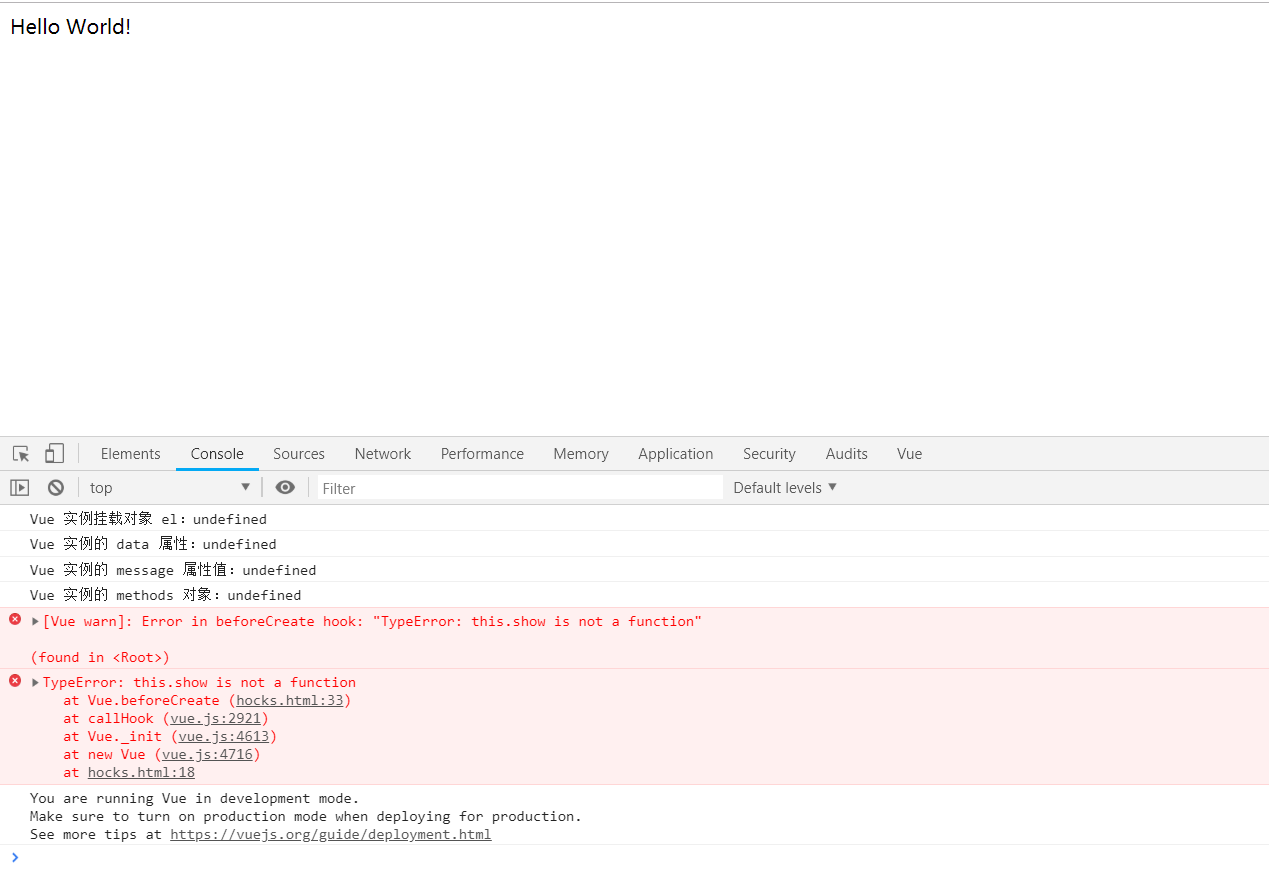Viewport: 1269px width, 886px height.
Task: Open the Audits tab
Action: (x=847, y=454)
